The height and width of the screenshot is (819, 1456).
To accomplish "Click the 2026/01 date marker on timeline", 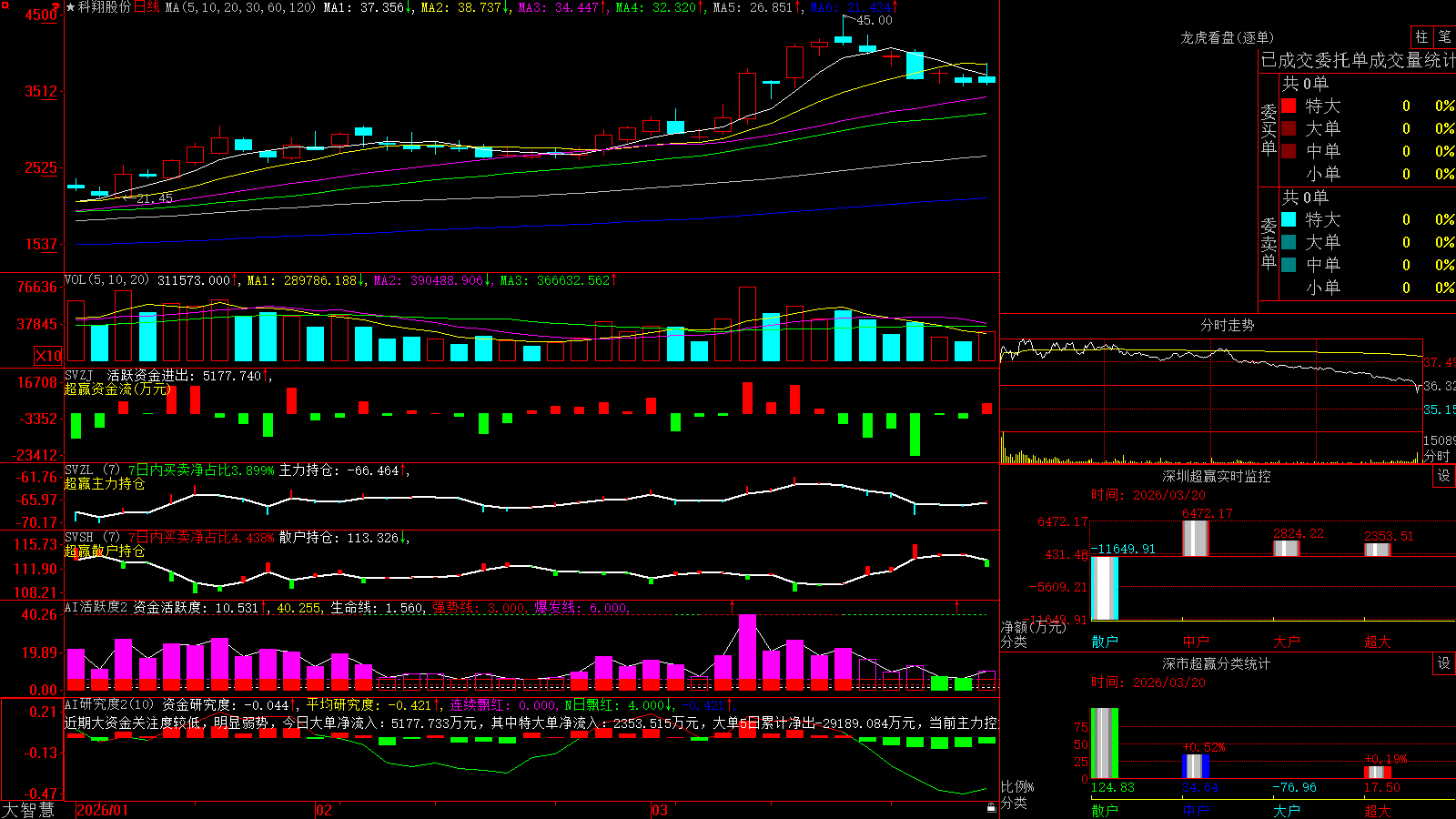I will 103,810.
